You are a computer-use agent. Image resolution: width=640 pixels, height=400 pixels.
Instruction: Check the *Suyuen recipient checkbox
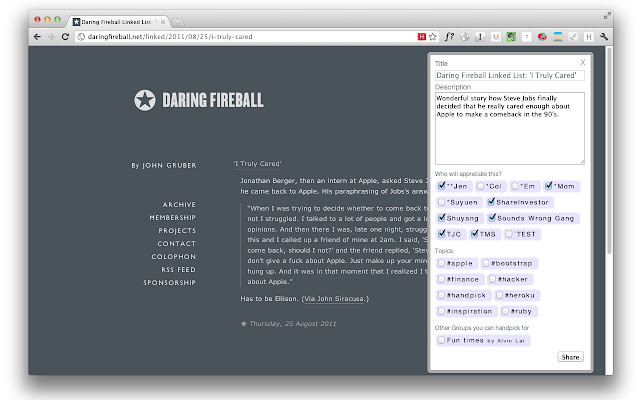(x=441, y=202)
